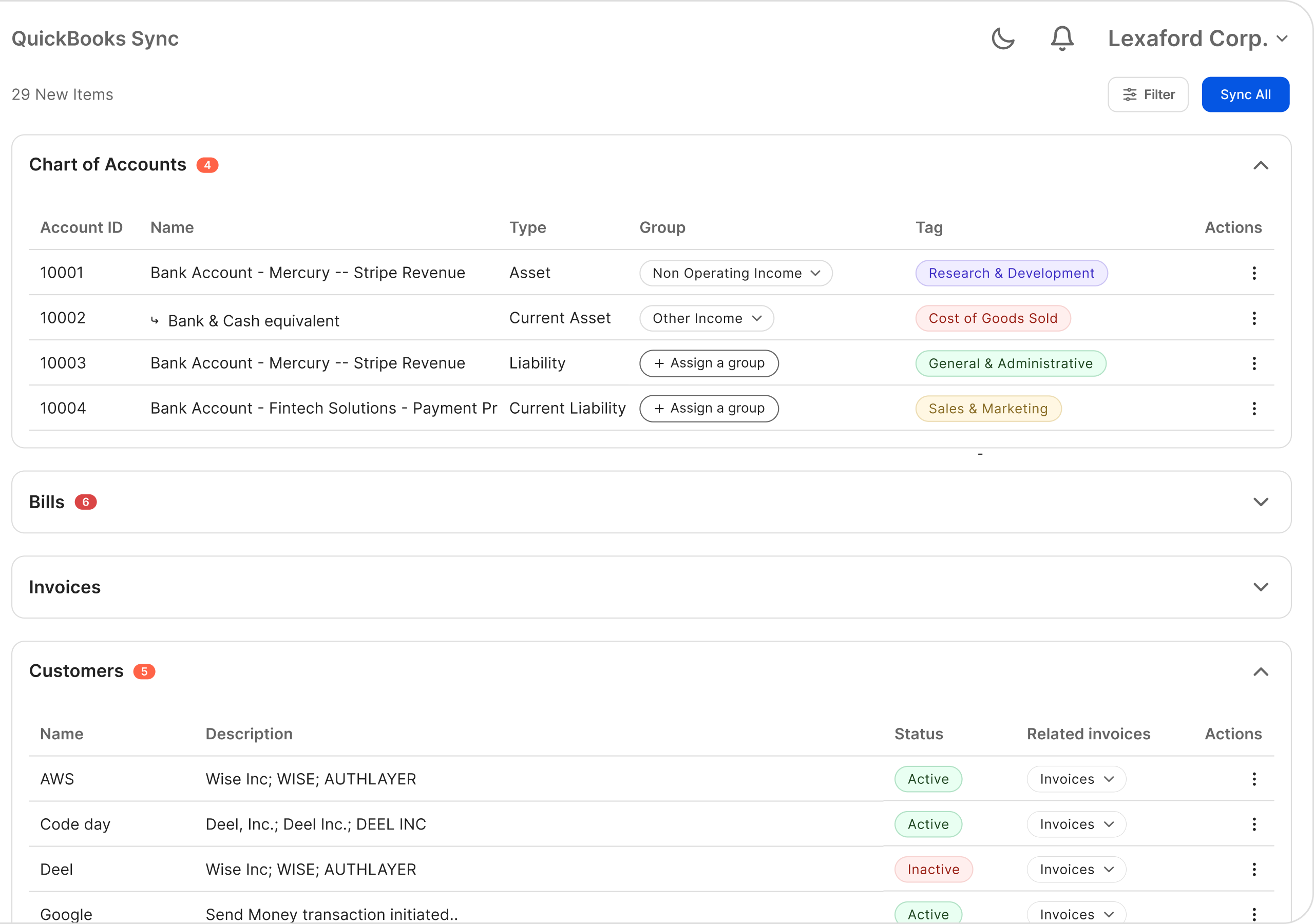The width and height of the screenshot is (1314, 924).
Task: Collapse the Customers section
Action: [1260, 671]
